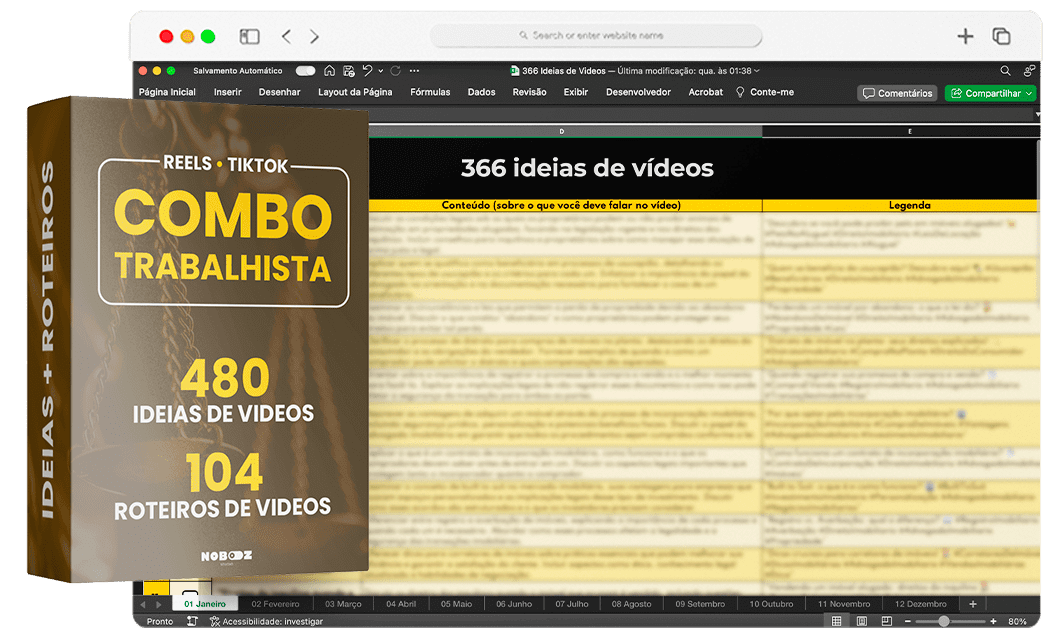Image resolution: width=1052 pixels, height=636 pixels.
Task: Select the Page Layout view icon
Action: [861, 621]
